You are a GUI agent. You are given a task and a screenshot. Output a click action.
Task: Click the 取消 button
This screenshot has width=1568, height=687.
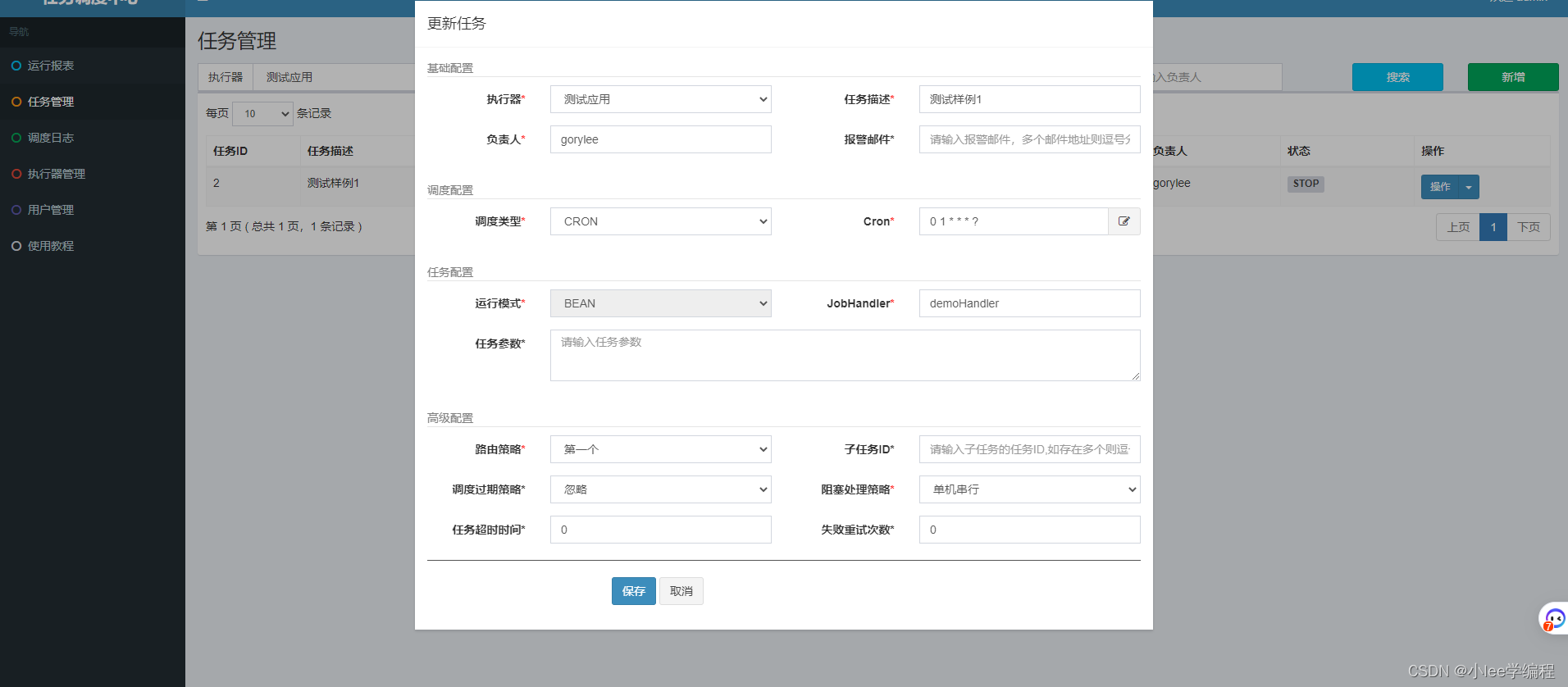(x=681, y=591)
